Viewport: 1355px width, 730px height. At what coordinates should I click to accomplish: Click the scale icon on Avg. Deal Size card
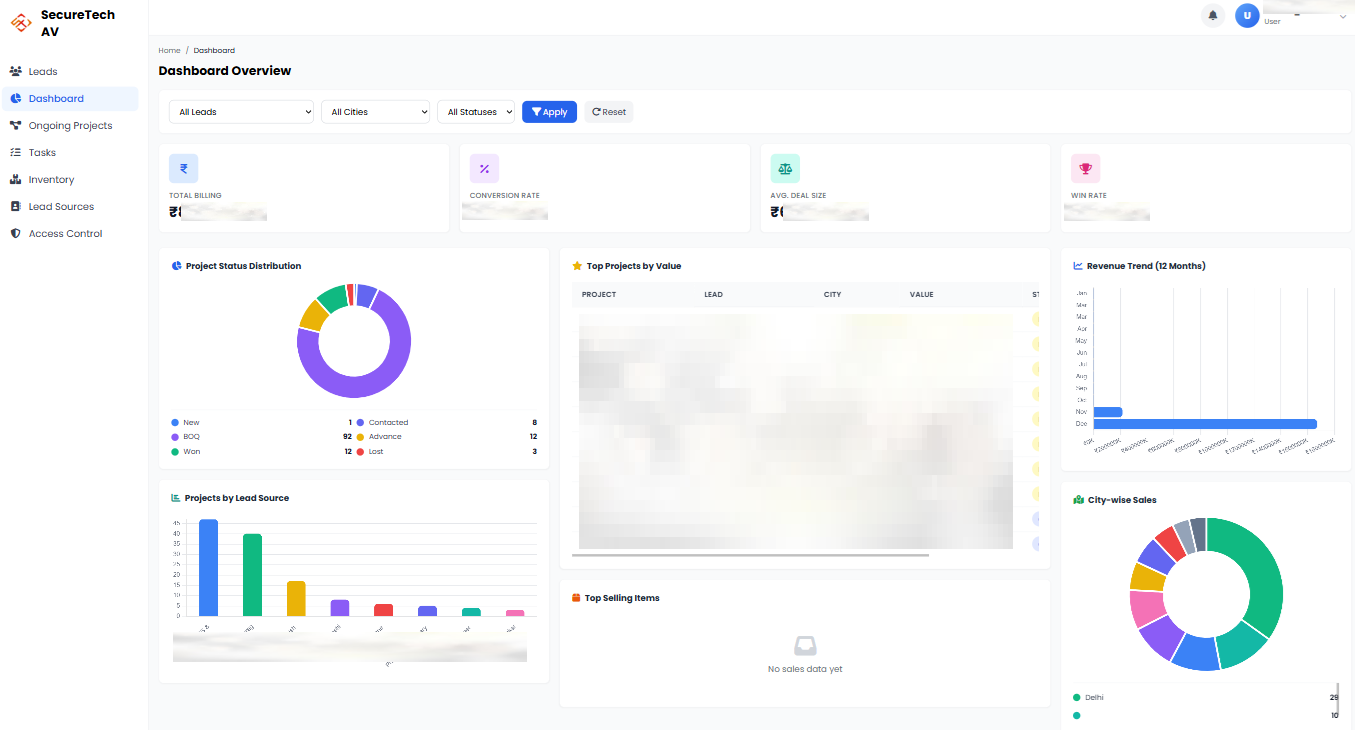[x=785, y=168]
